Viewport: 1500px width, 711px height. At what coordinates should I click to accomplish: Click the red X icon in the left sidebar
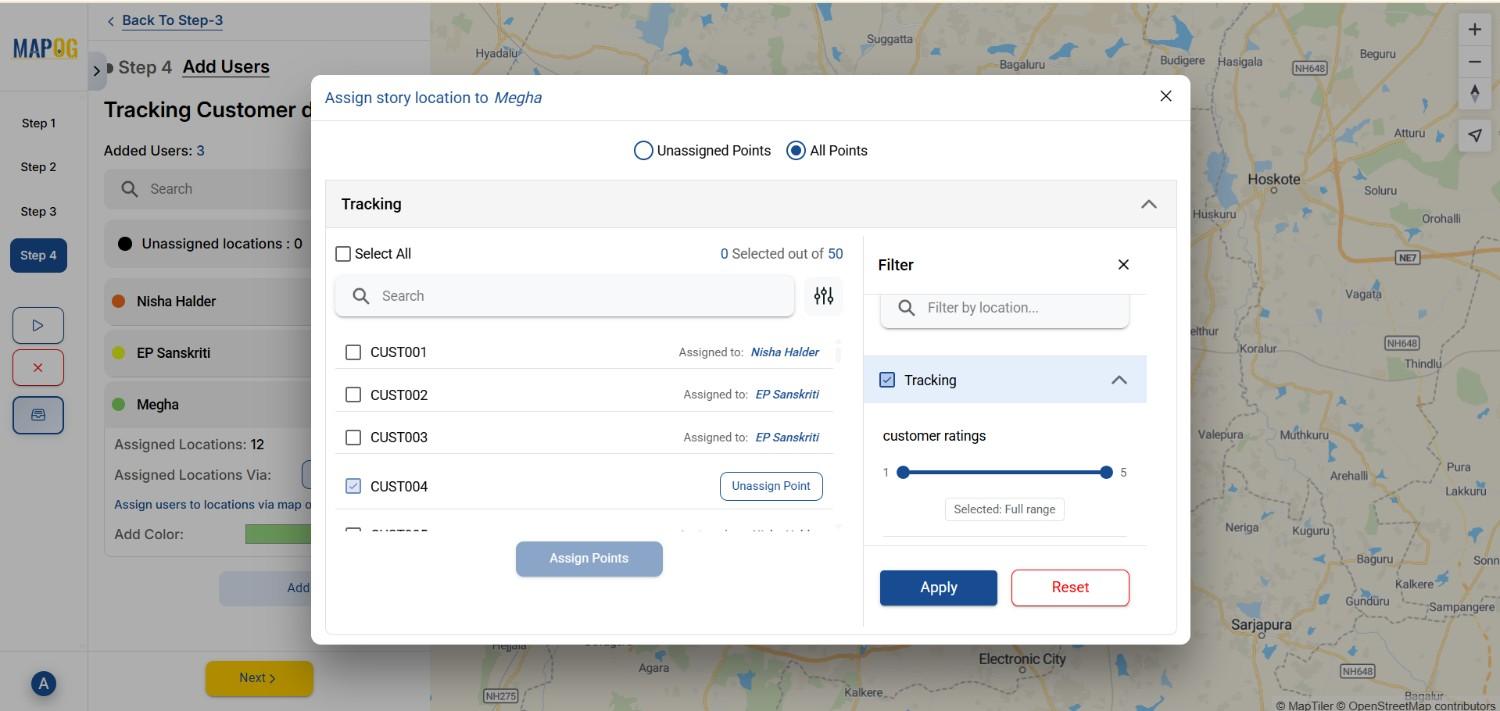point(38,366)
